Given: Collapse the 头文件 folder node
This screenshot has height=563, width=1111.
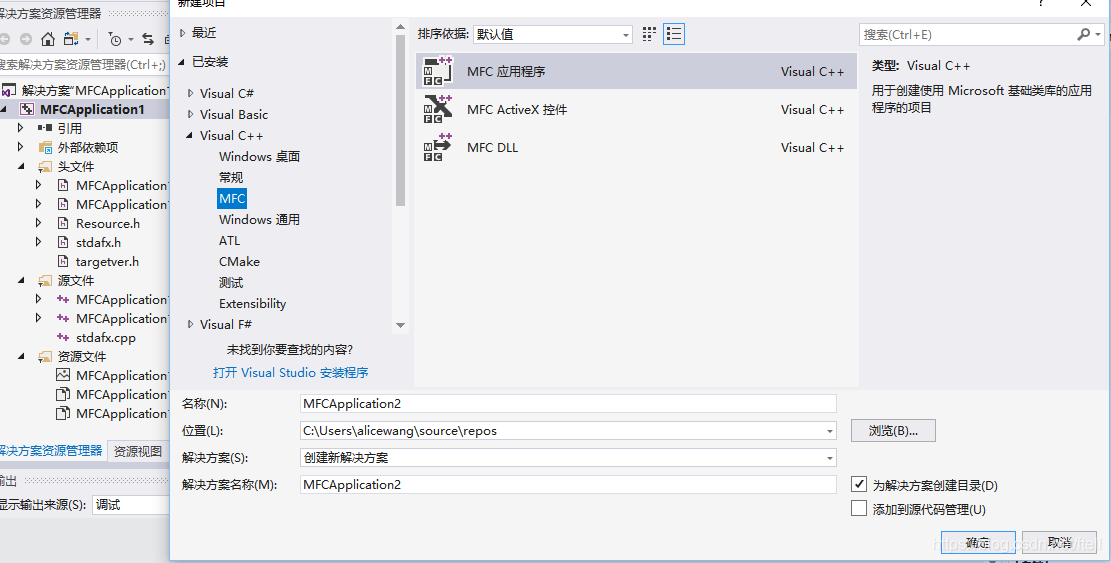Looking at the screenshot, I should click(21, 166).
